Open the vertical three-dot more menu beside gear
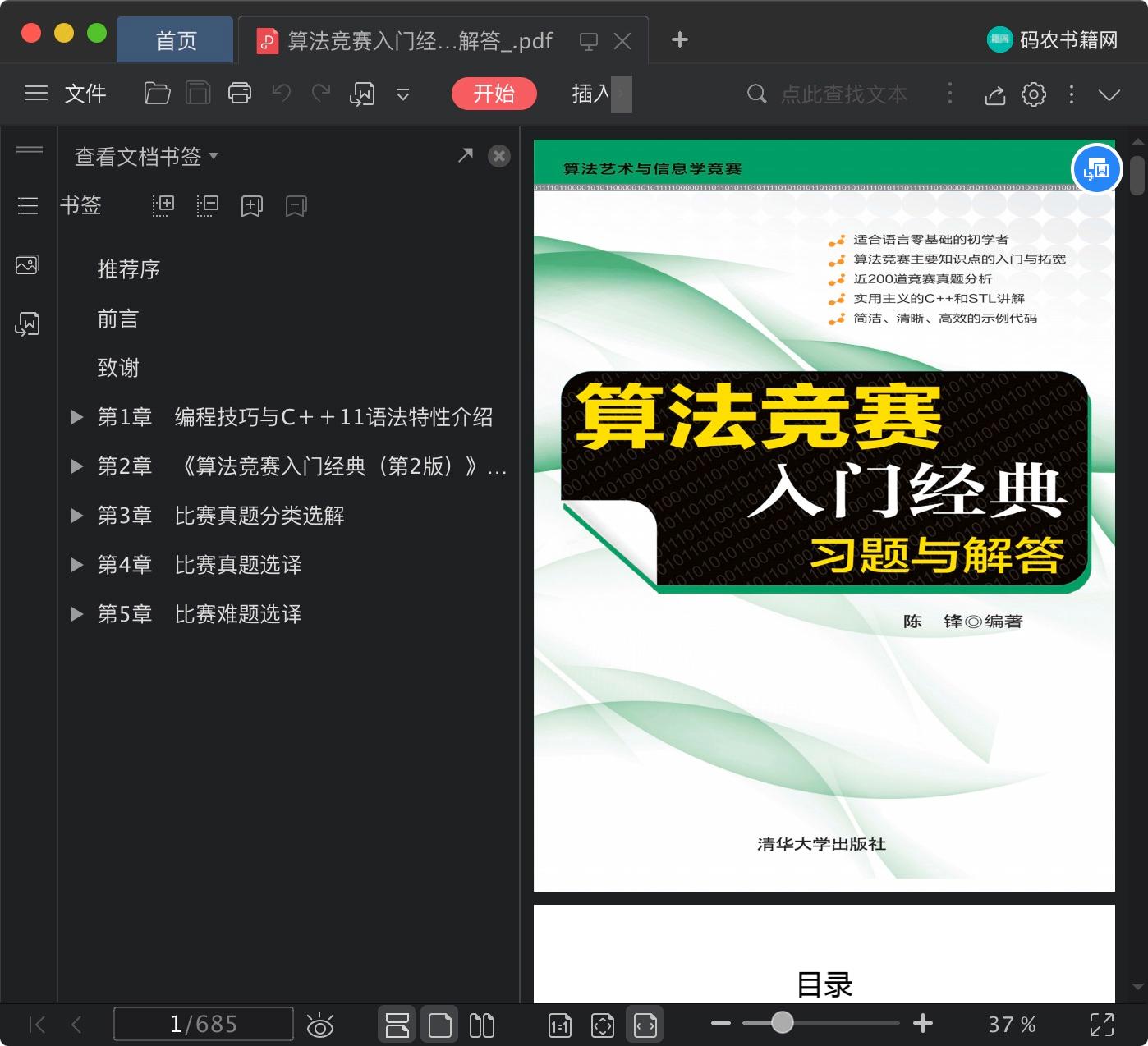 point(1072,94)
